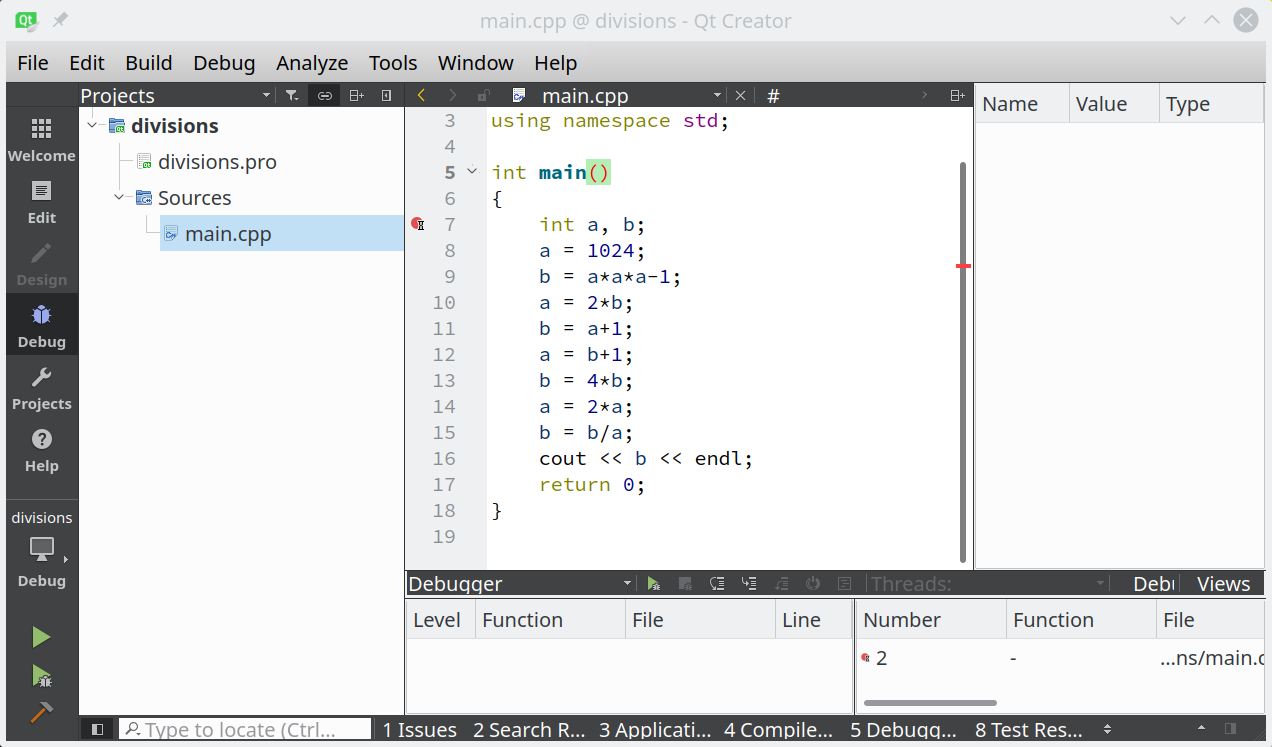Open the output panes selector arrows

[1107, 729]
